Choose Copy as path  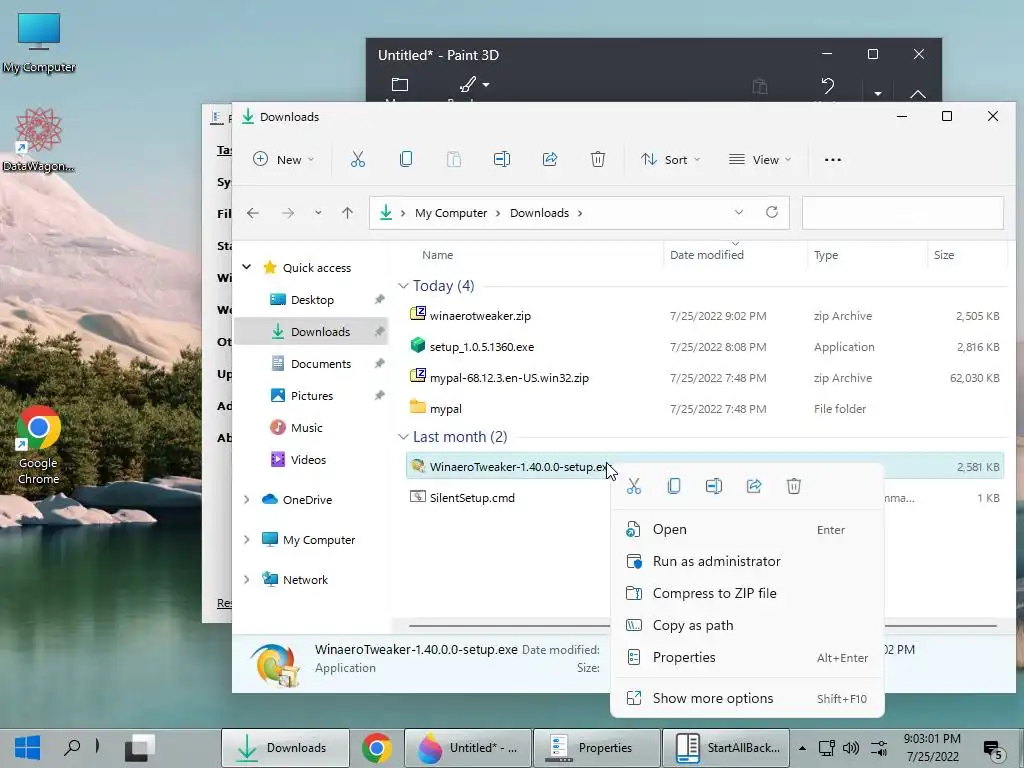coord(747,626)
